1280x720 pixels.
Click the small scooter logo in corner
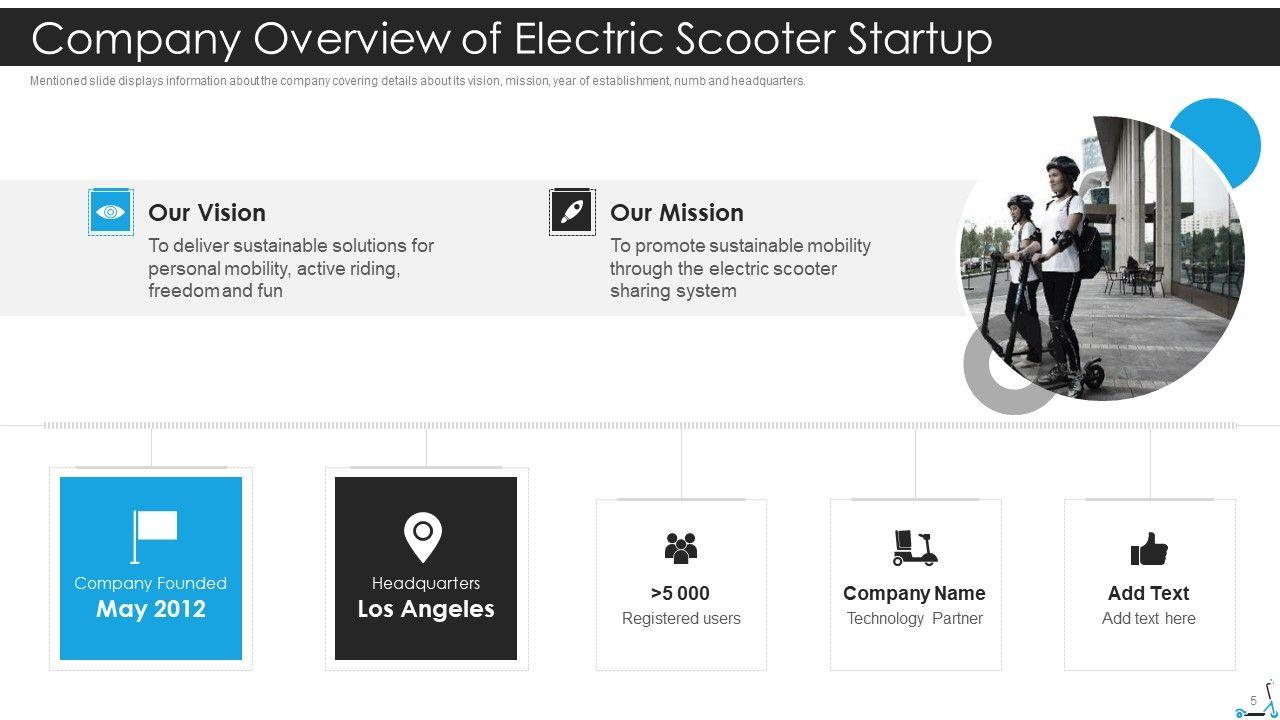(x=1259, y=701)
